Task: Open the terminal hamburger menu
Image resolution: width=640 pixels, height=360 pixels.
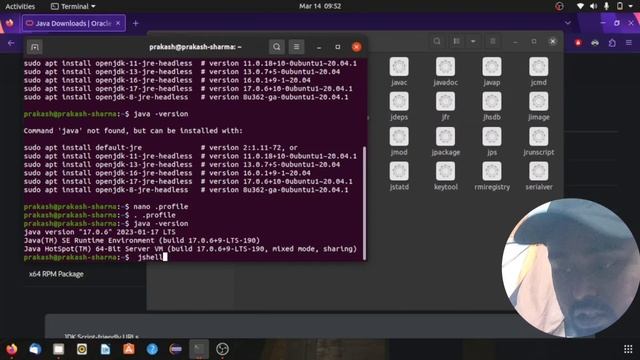Action: (x=296, y=47)
